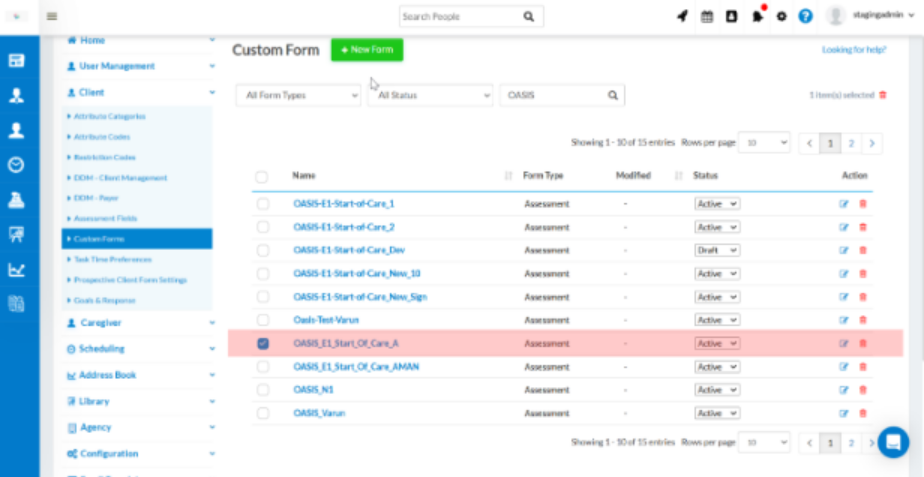Viewport: 924px width, 477px height.
Task: Delete selected items with red trash icon
Action: point(882,95)
